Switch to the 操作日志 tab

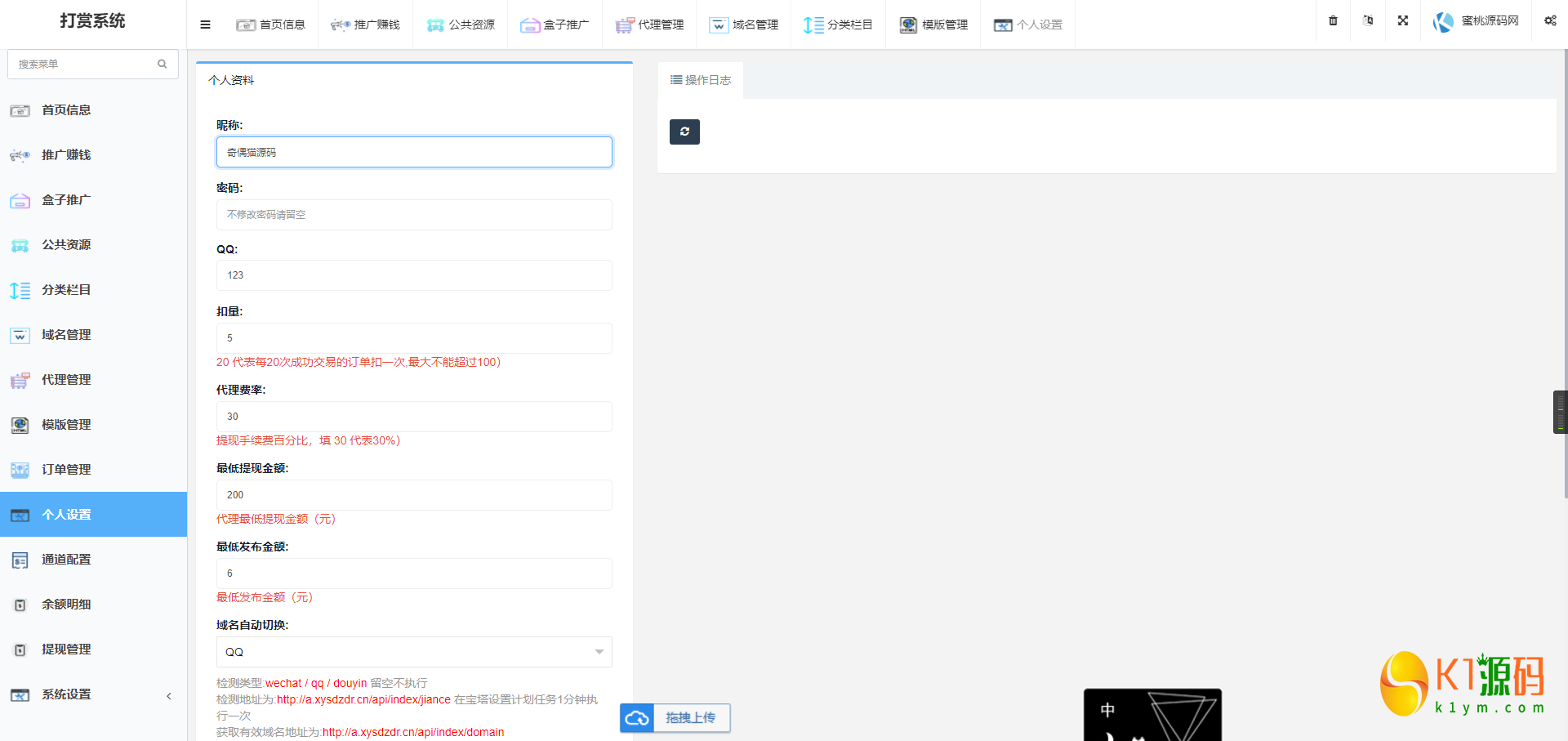(x=701, y=80)
